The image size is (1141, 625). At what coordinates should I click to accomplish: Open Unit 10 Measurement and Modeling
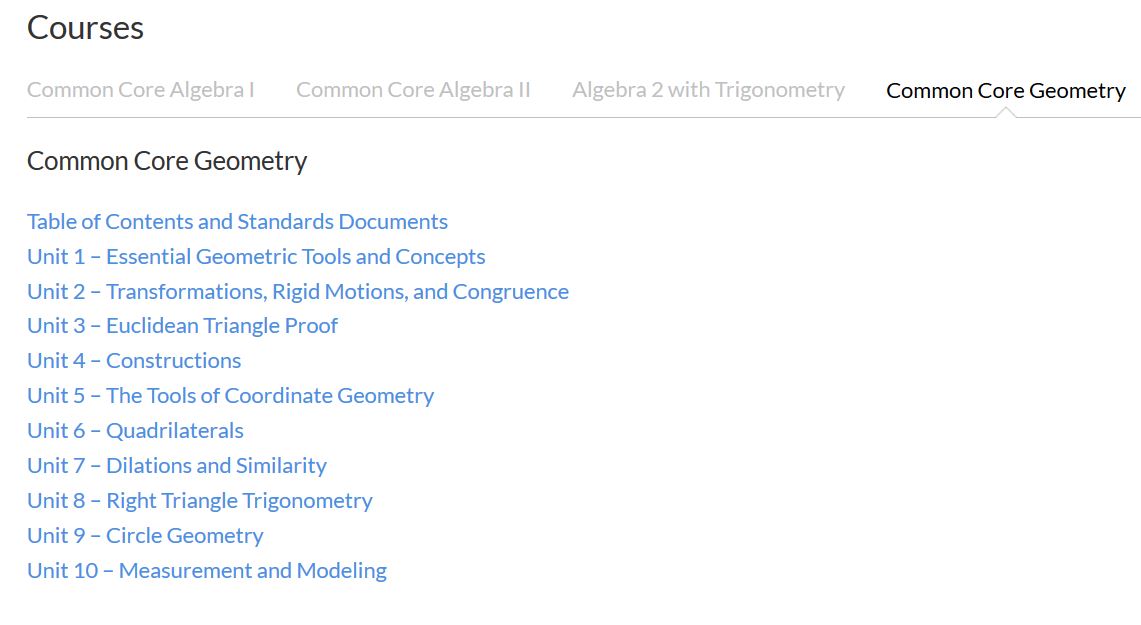207,570
